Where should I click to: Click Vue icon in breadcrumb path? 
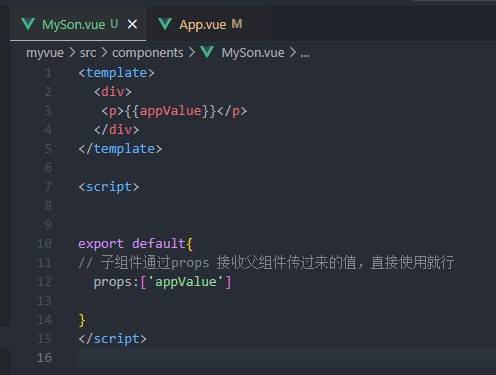[207, 52]
